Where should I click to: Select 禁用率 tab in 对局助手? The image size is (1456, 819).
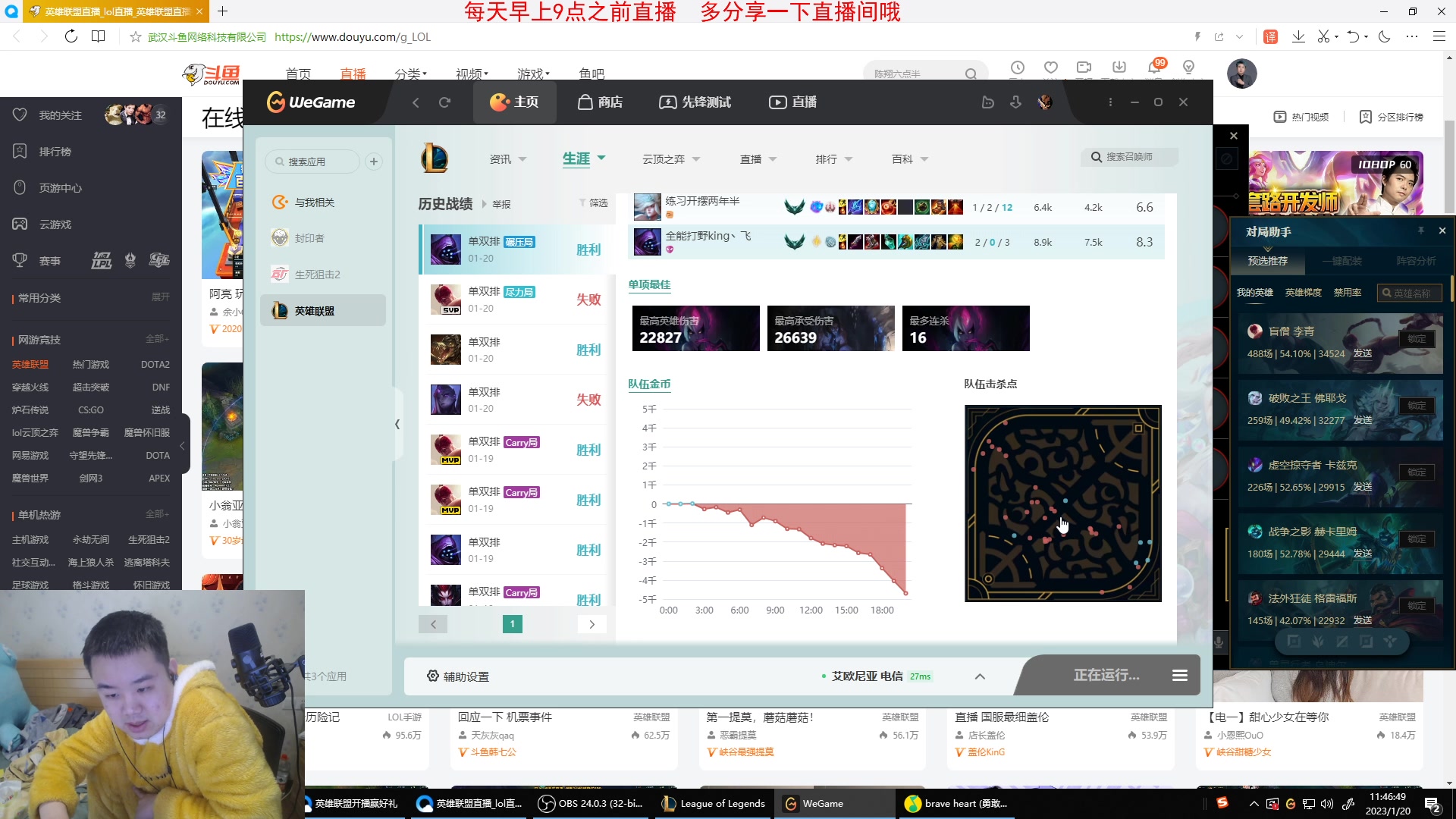(1348, 293)
